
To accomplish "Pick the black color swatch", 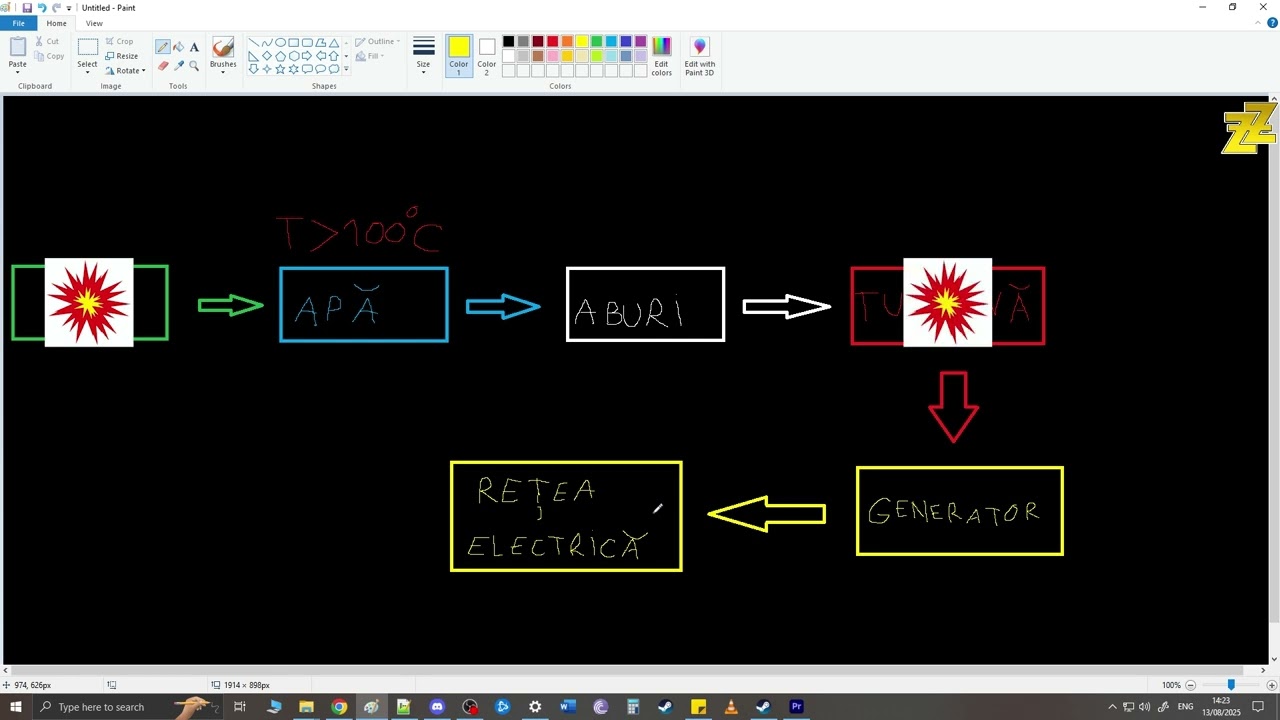I will point(508,41).
